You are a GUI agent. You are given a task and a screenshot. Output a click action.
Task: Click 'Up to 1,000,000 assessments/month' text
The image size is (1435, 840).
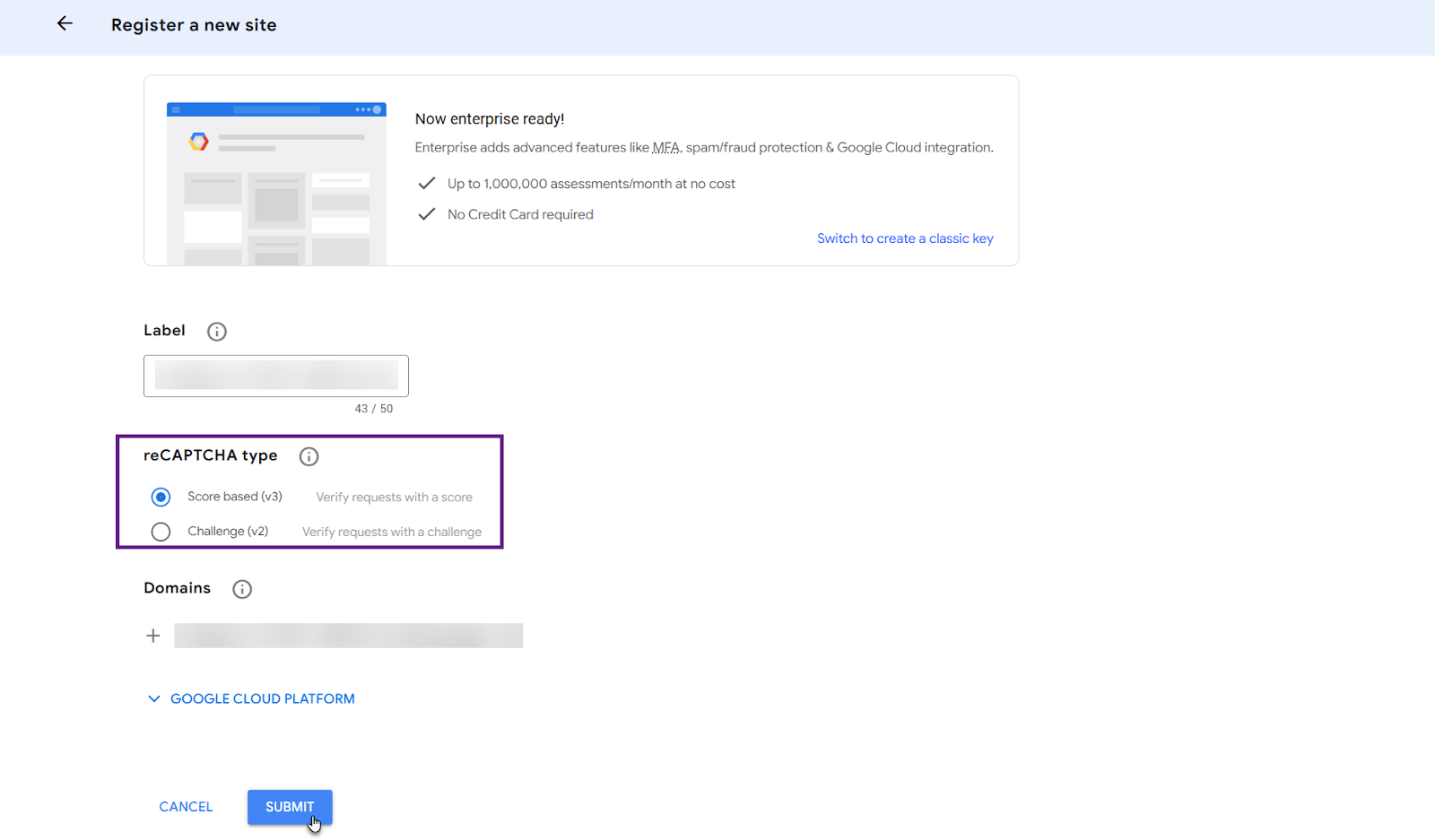click(591, 184)
